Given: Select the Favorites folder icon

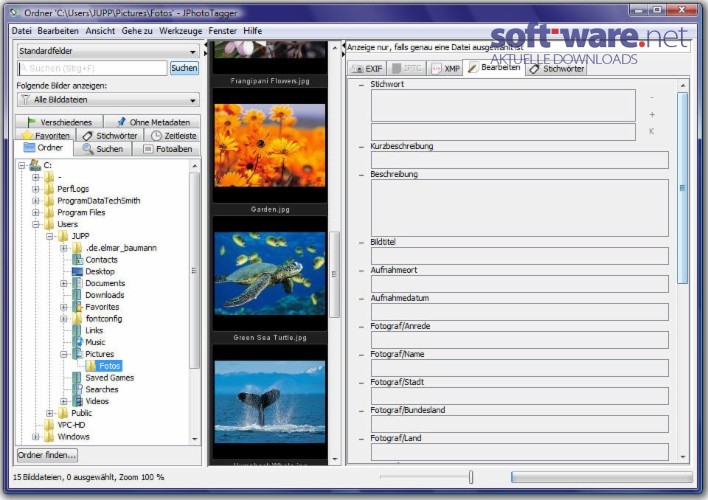Looking at the screenshot, I should 78,307.
